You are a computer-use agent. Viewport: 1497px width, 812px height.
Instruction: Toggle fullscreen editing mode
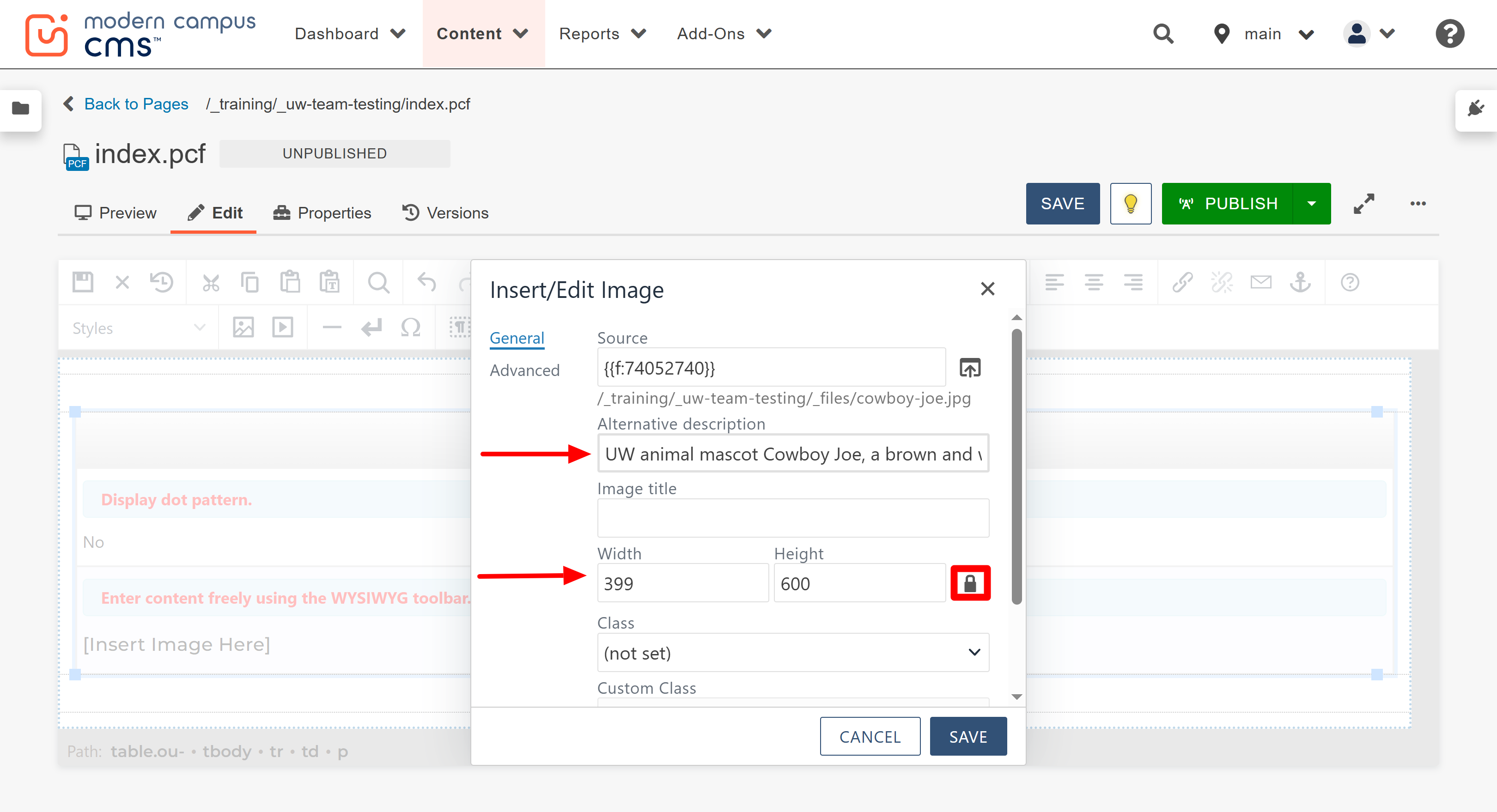1364,203
